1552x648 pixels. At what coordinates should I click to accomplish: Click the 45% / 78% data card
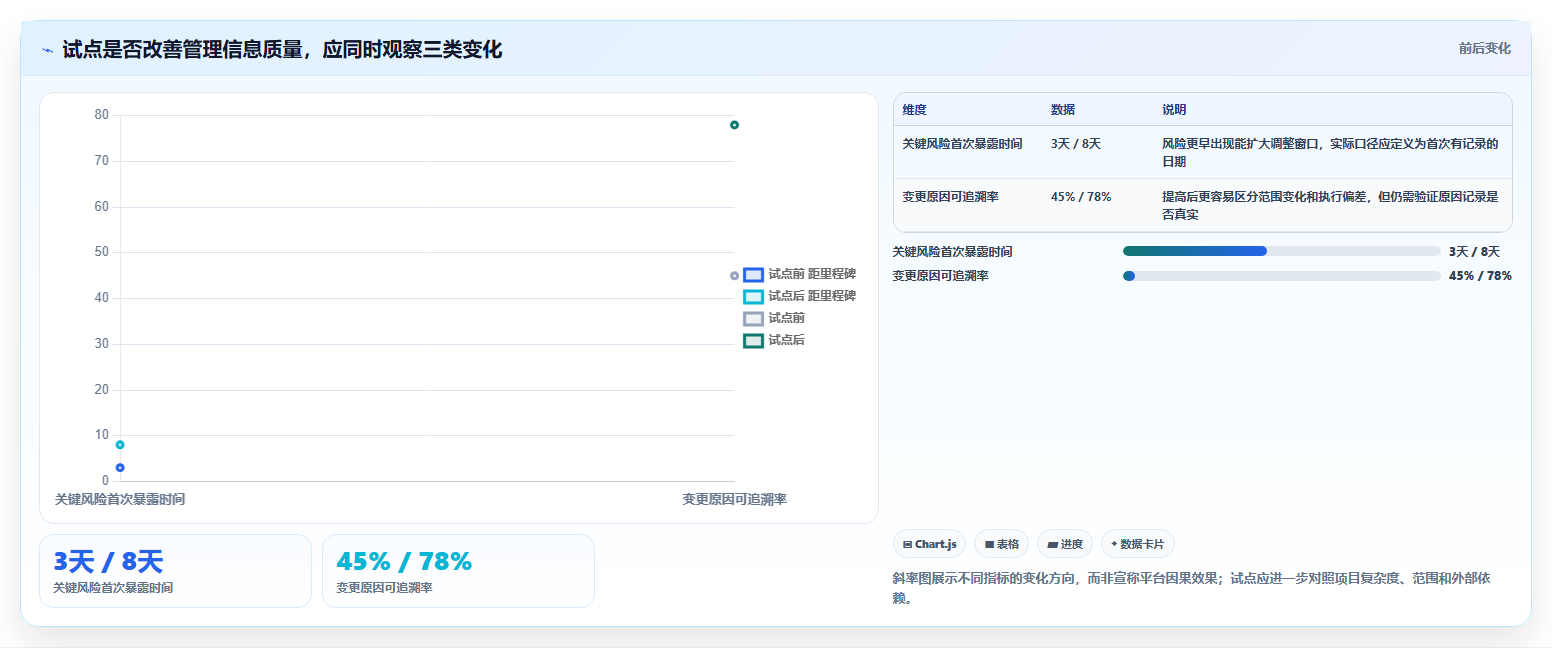[458, 570]
